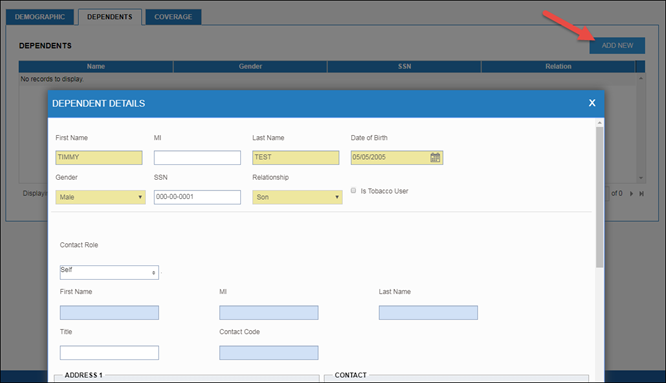
Task: Open the Contact Role dropdown showing Self
Action: tap(109, 273)
